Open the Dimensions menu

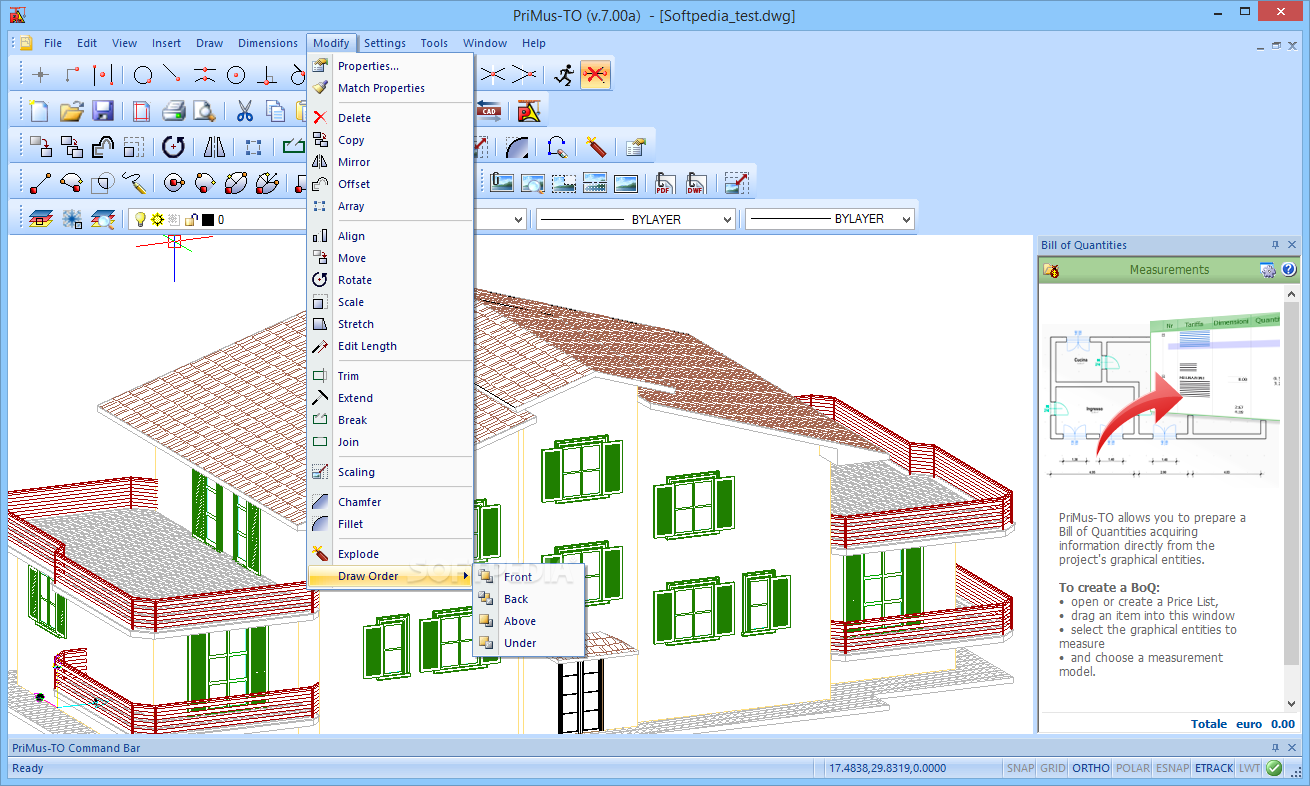[x=267, y=43]
